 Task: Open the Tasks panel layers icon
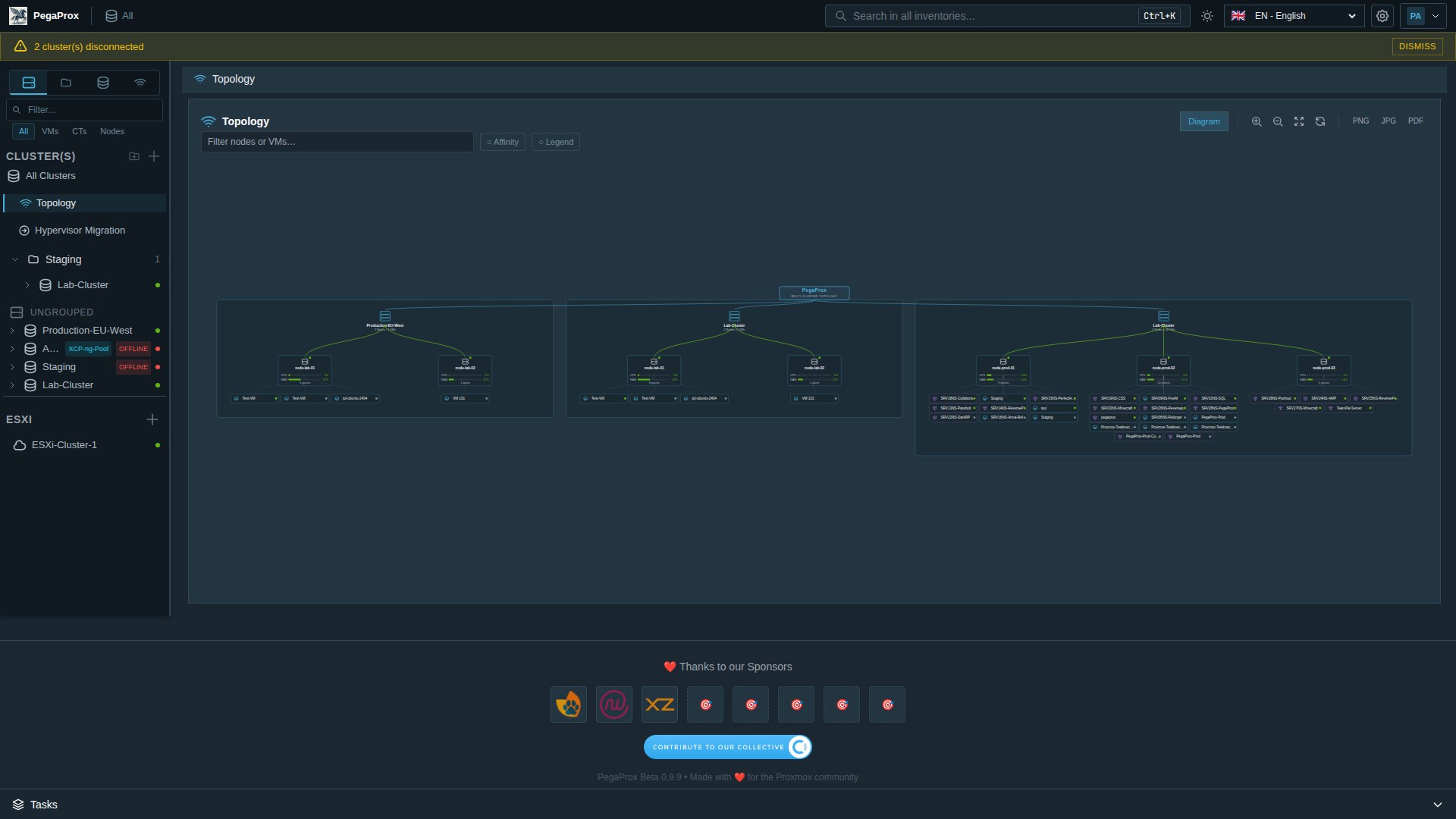click(18, 805)
